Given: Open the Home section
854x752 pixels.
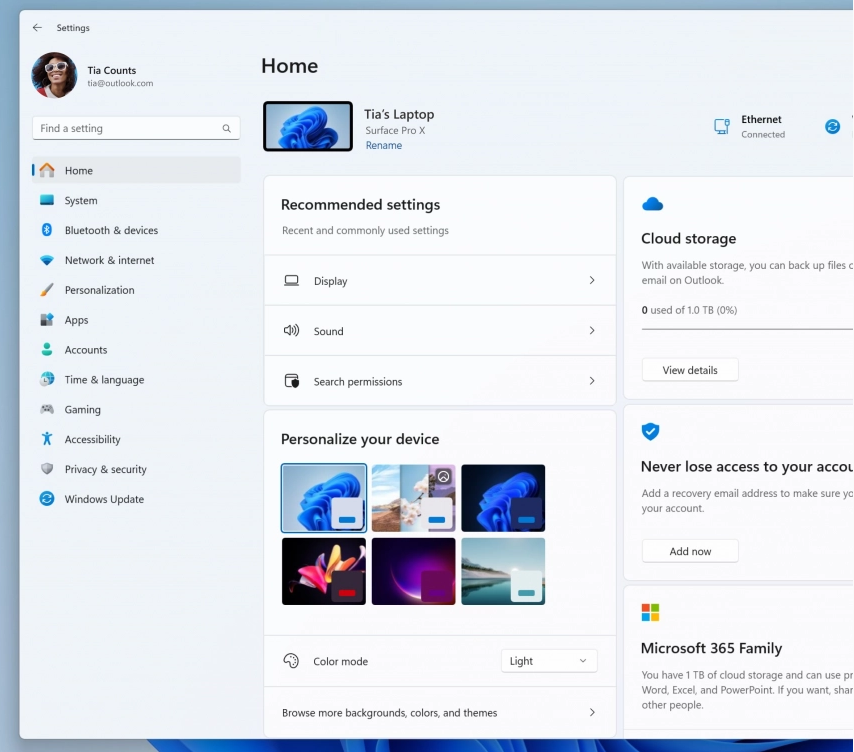Looking at the screenshot, I should tap(137, 170).
